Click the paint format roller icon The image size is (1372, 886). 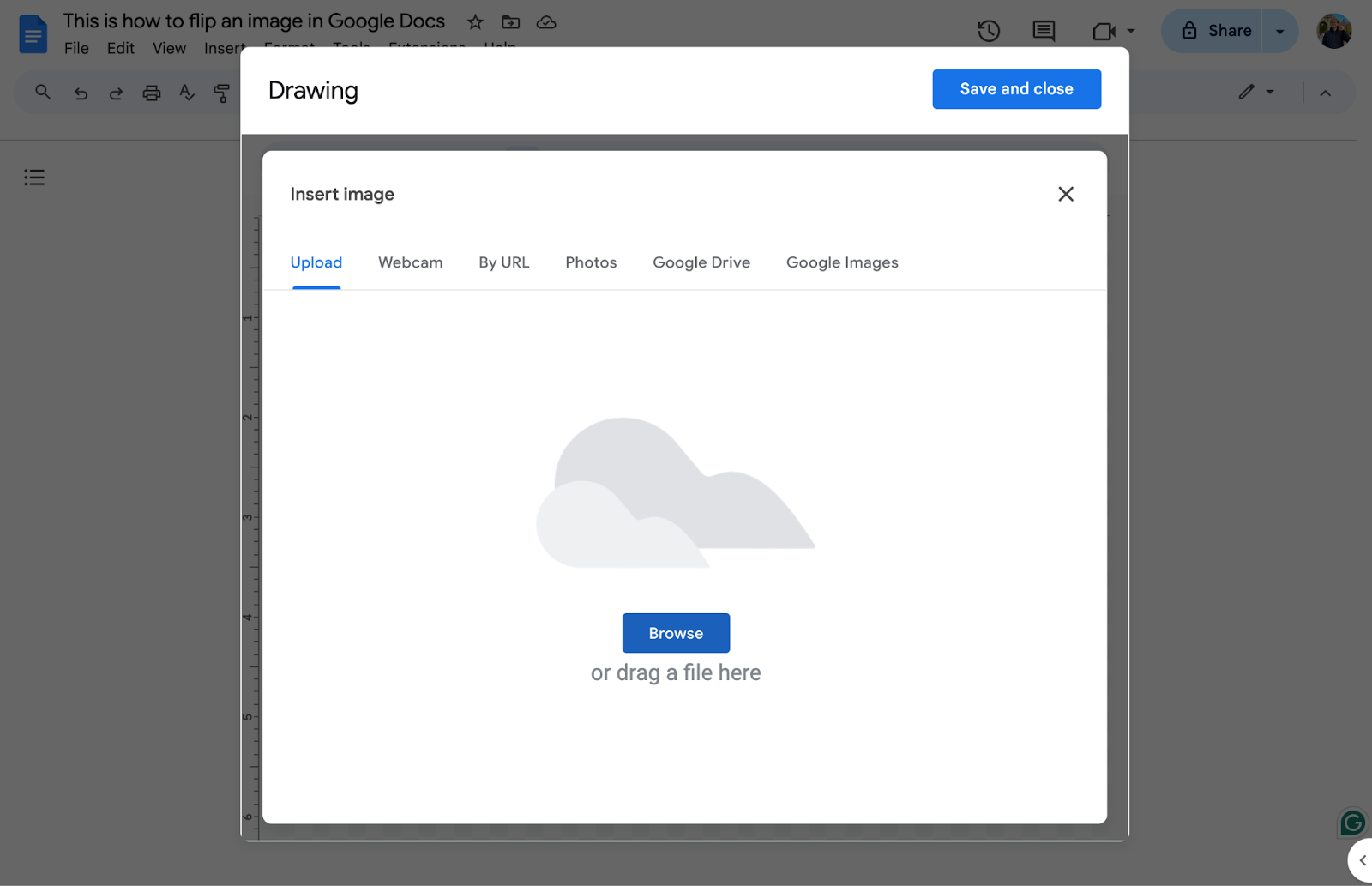click(222, 93)
